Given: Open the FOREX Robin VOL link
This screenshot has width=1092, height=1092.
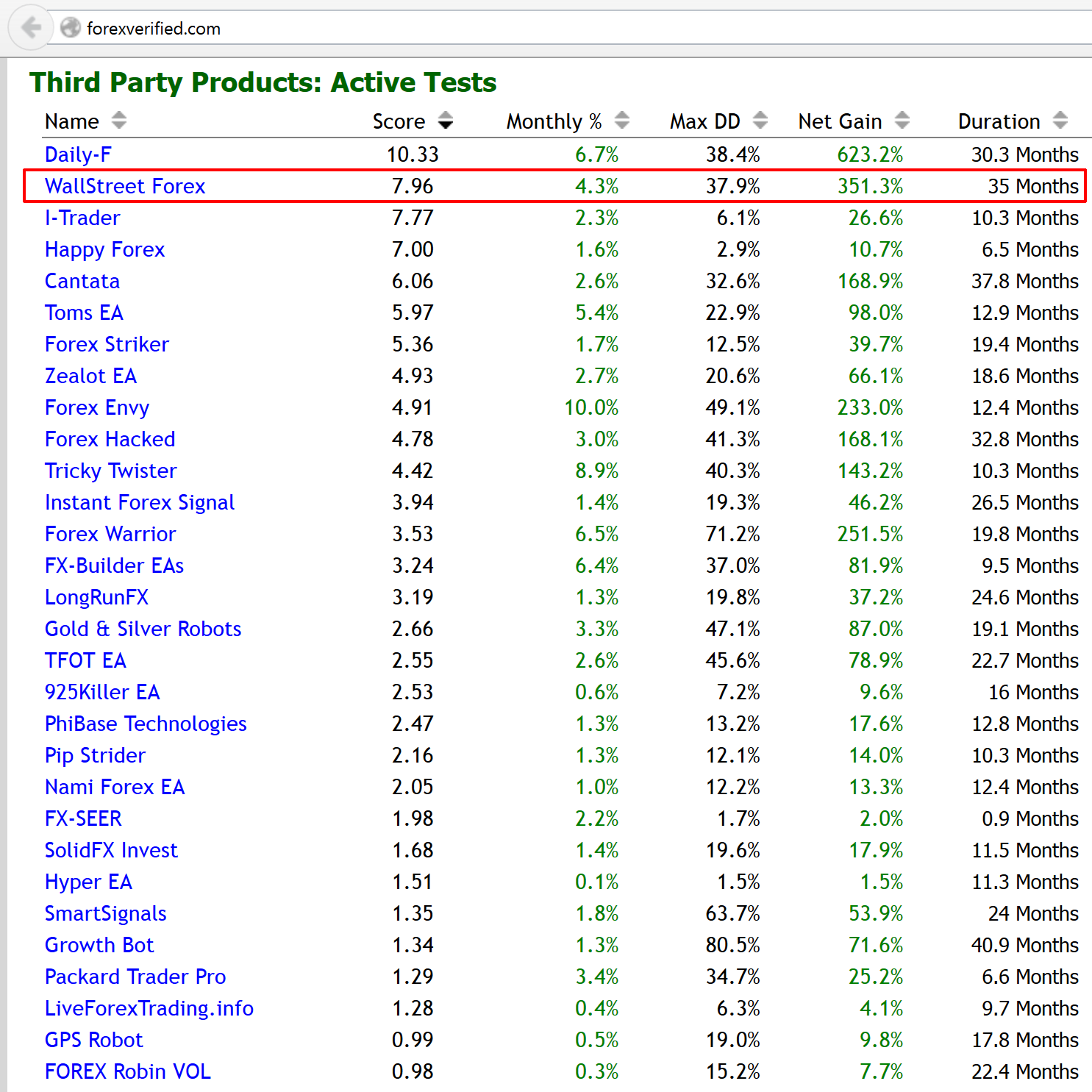Looking at the screenshot, I should click(128, 1071).
